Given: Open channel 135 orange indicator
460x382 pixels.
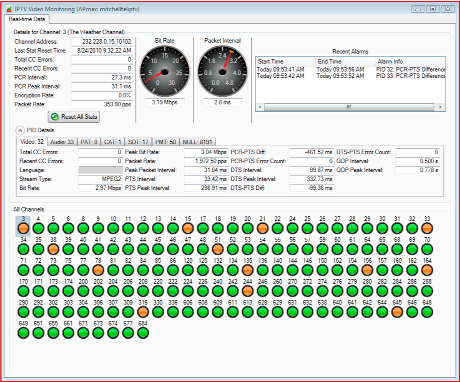Looking at the screenshot, I should pyautogui.click(x=248, y=270).
